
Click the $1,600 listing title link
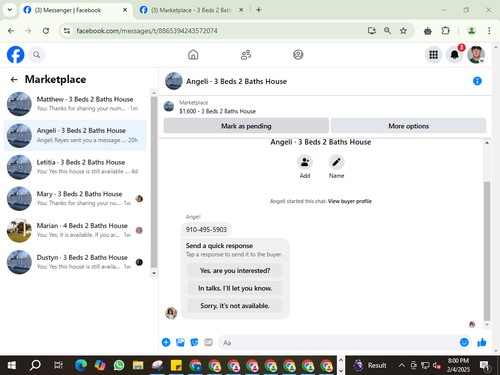217,111
